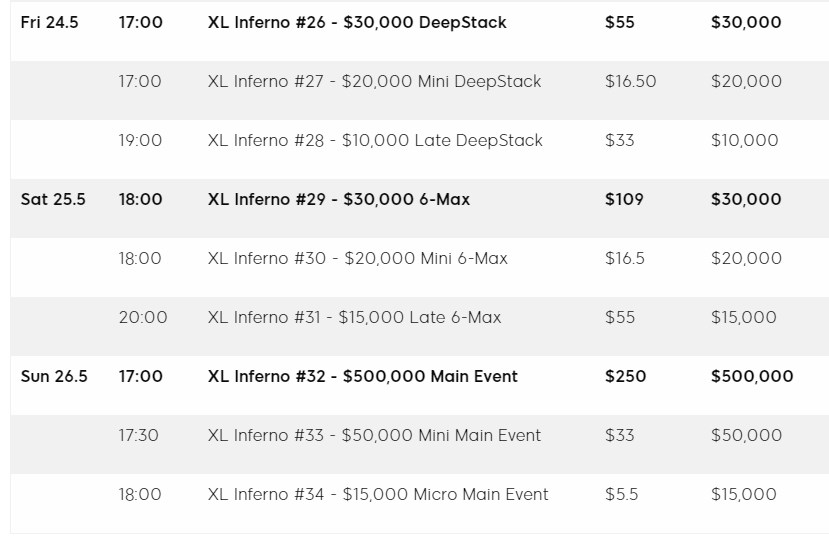Click the $500,000 guarantee amount
Image resolution: width=829 pixels, height=546 pixels.
pos(752,376)
